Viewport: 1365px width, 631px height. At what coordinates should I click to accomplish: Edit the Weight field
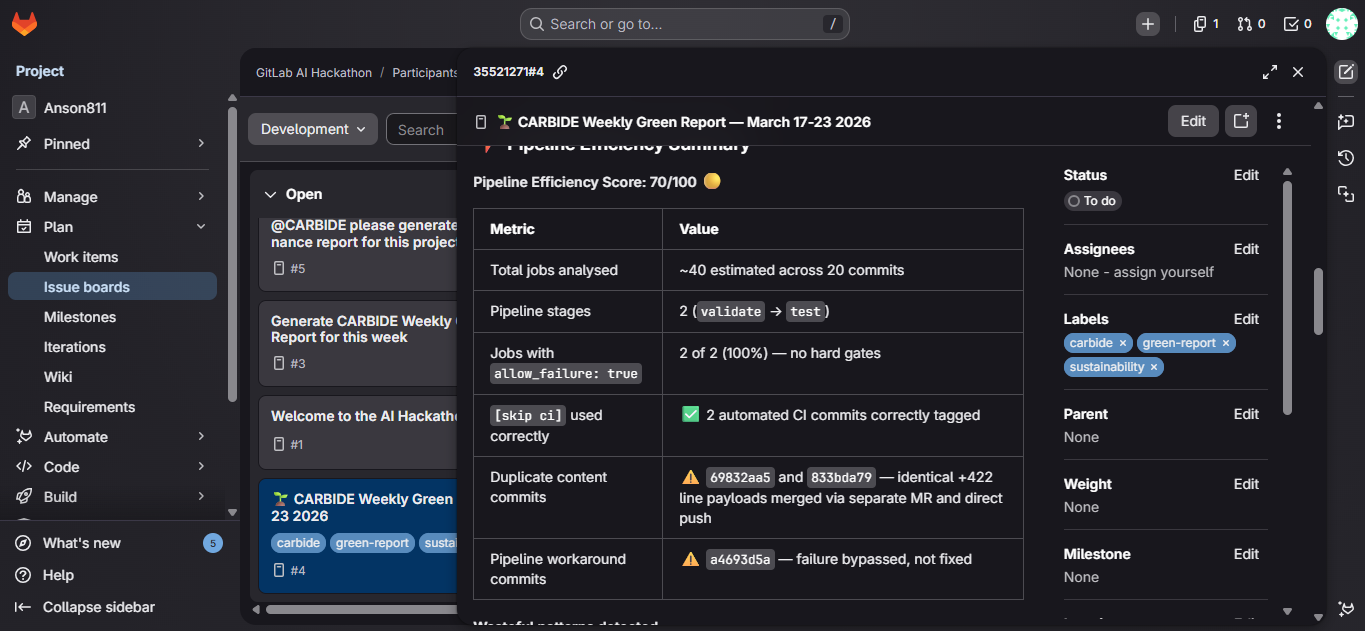point(1246,484)
